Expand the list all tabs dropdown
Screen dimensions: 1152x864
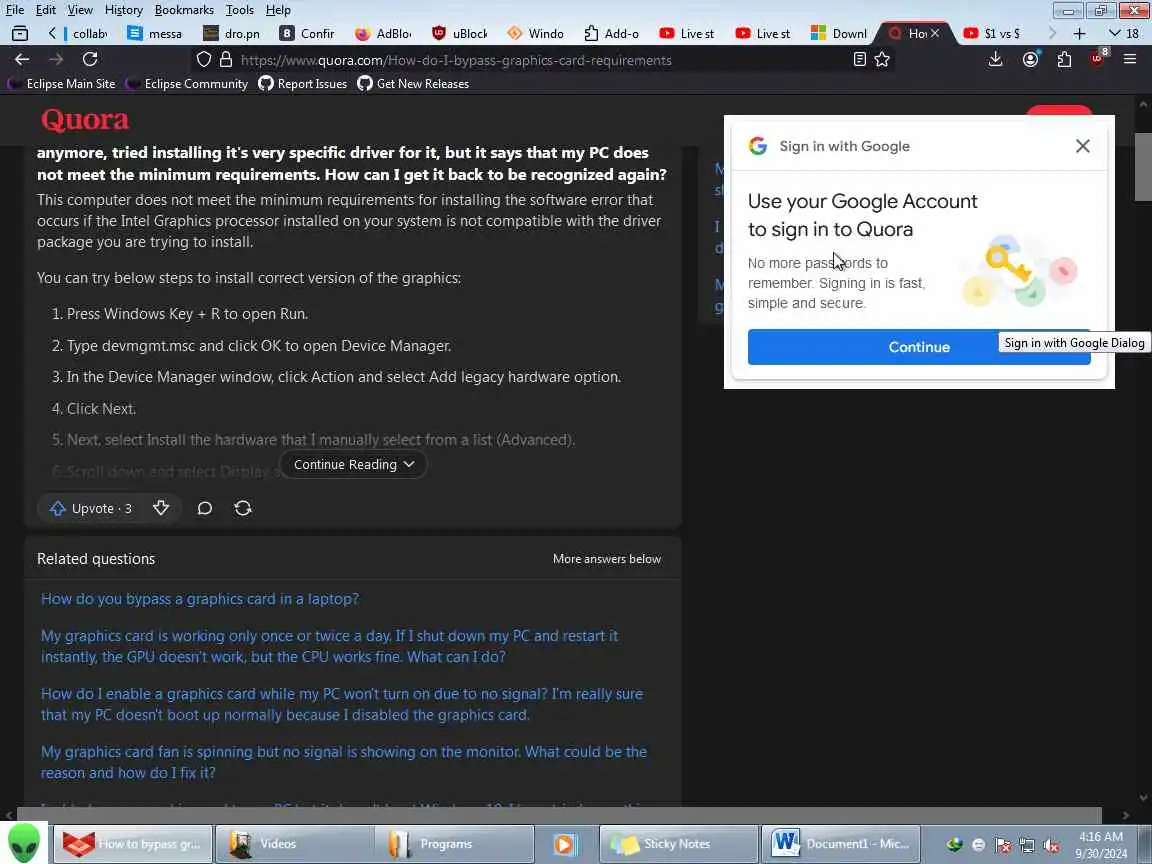coord(1123,33)
